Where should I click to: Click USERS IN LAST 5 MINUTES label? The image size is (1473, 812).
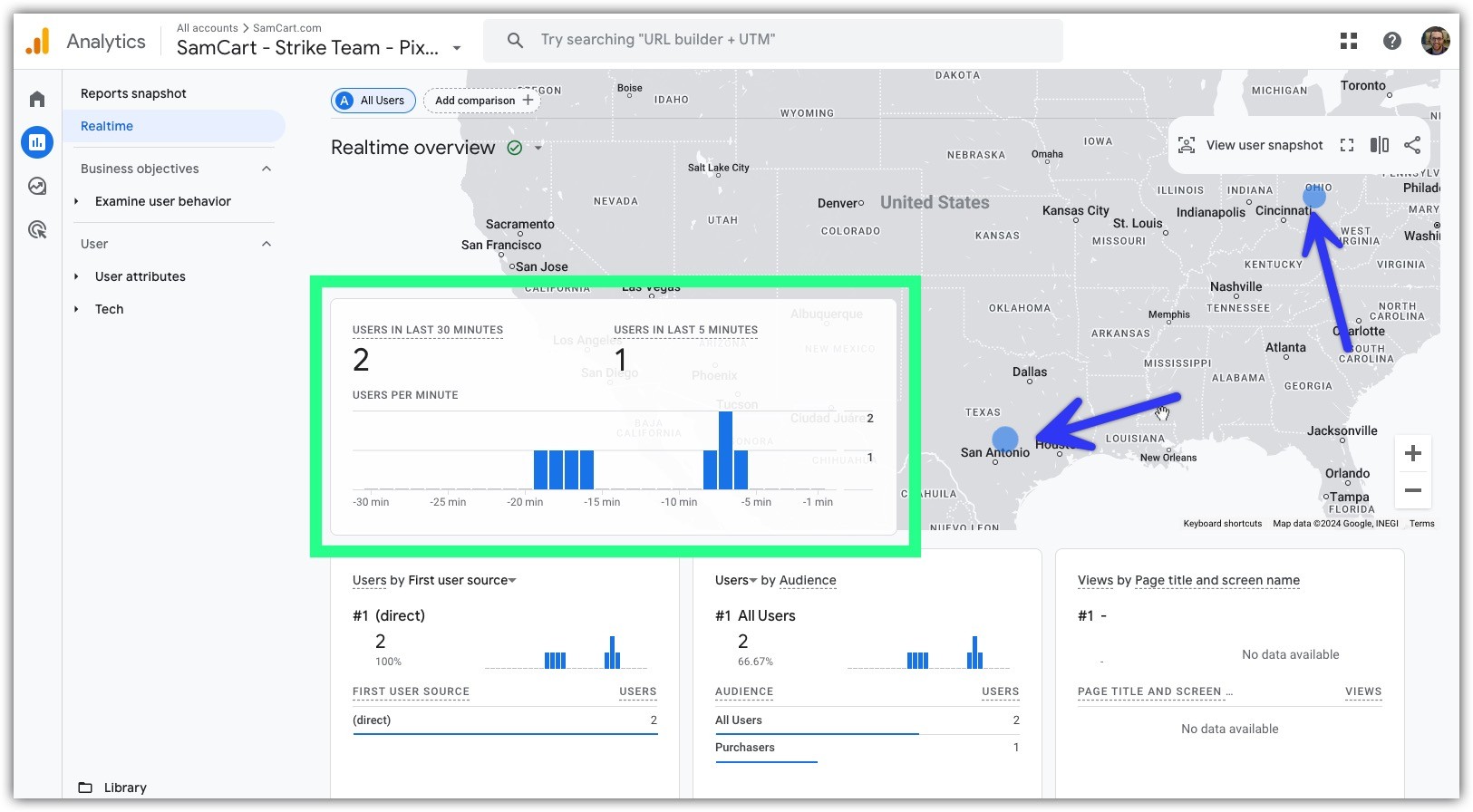tap(685, 330)
